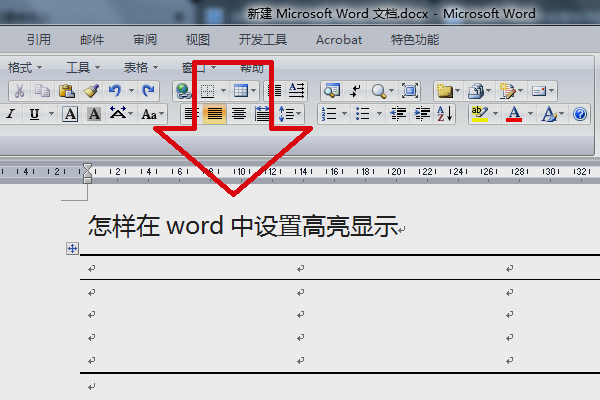Click the Copy icon
600x400 pixels.
(x=42, y=91)
